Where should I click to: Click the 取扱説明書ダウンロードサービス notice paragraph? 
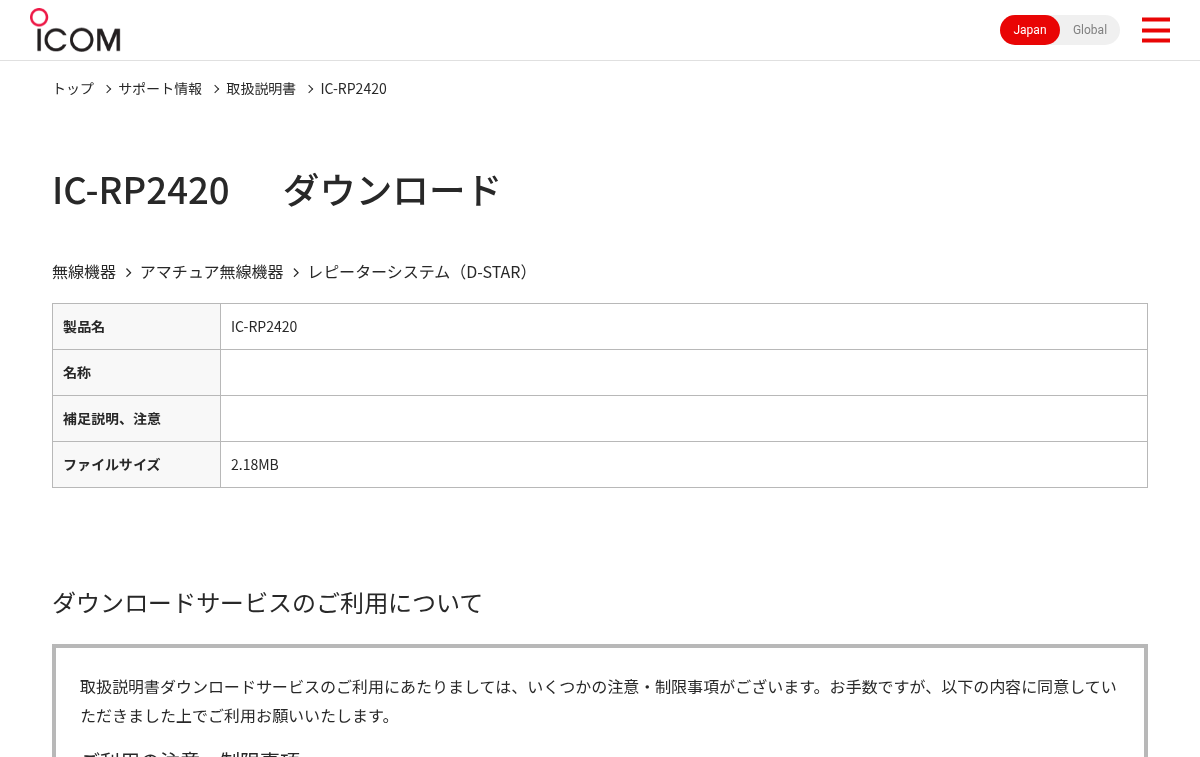pos(598,701)
